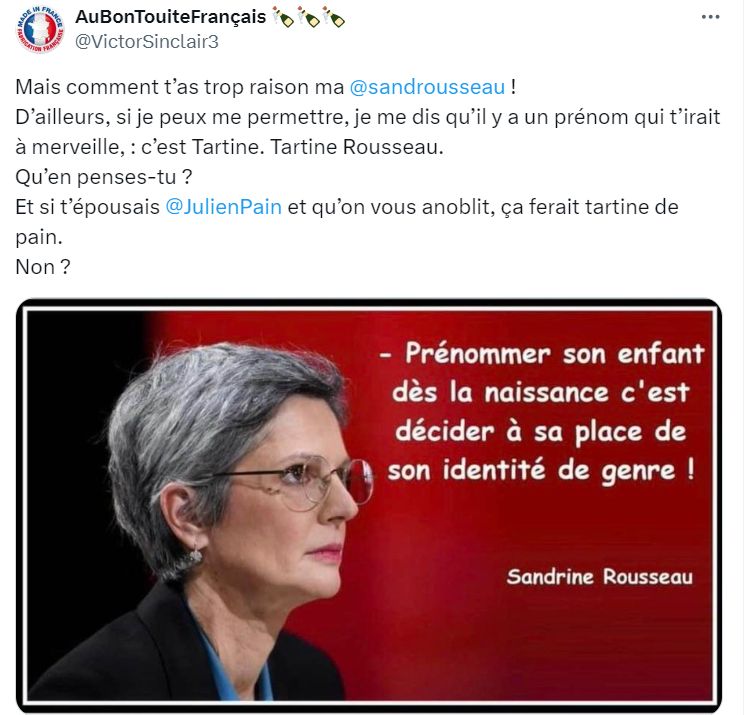This screenshot has height=715, width=747.
Task: Select the "Qu'en penses-tu ?" line
Action: 104,177
